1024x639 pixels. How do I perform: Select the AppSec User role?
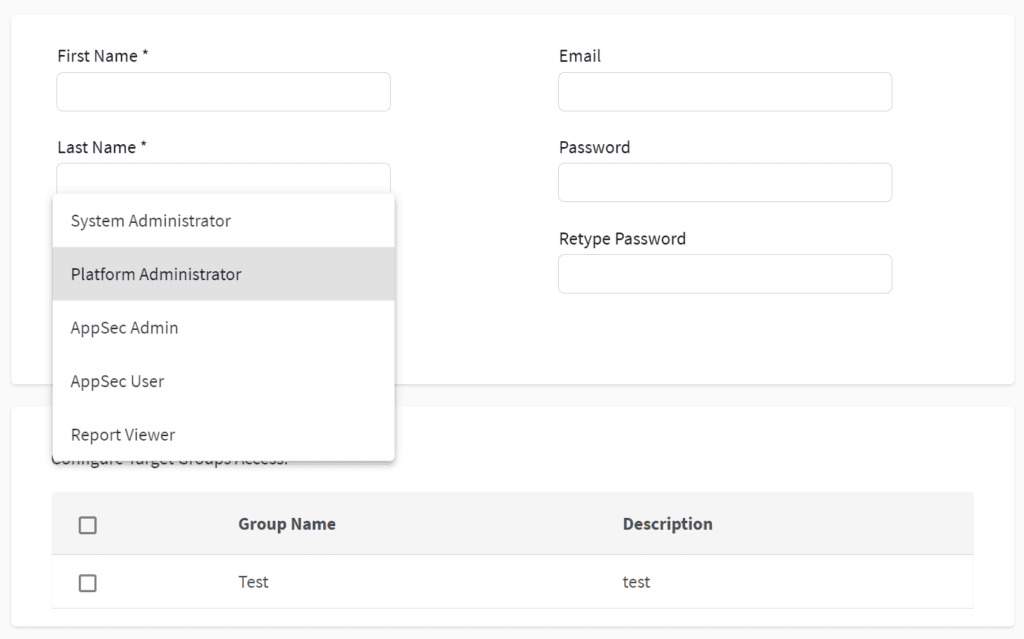tap(223, 381)
